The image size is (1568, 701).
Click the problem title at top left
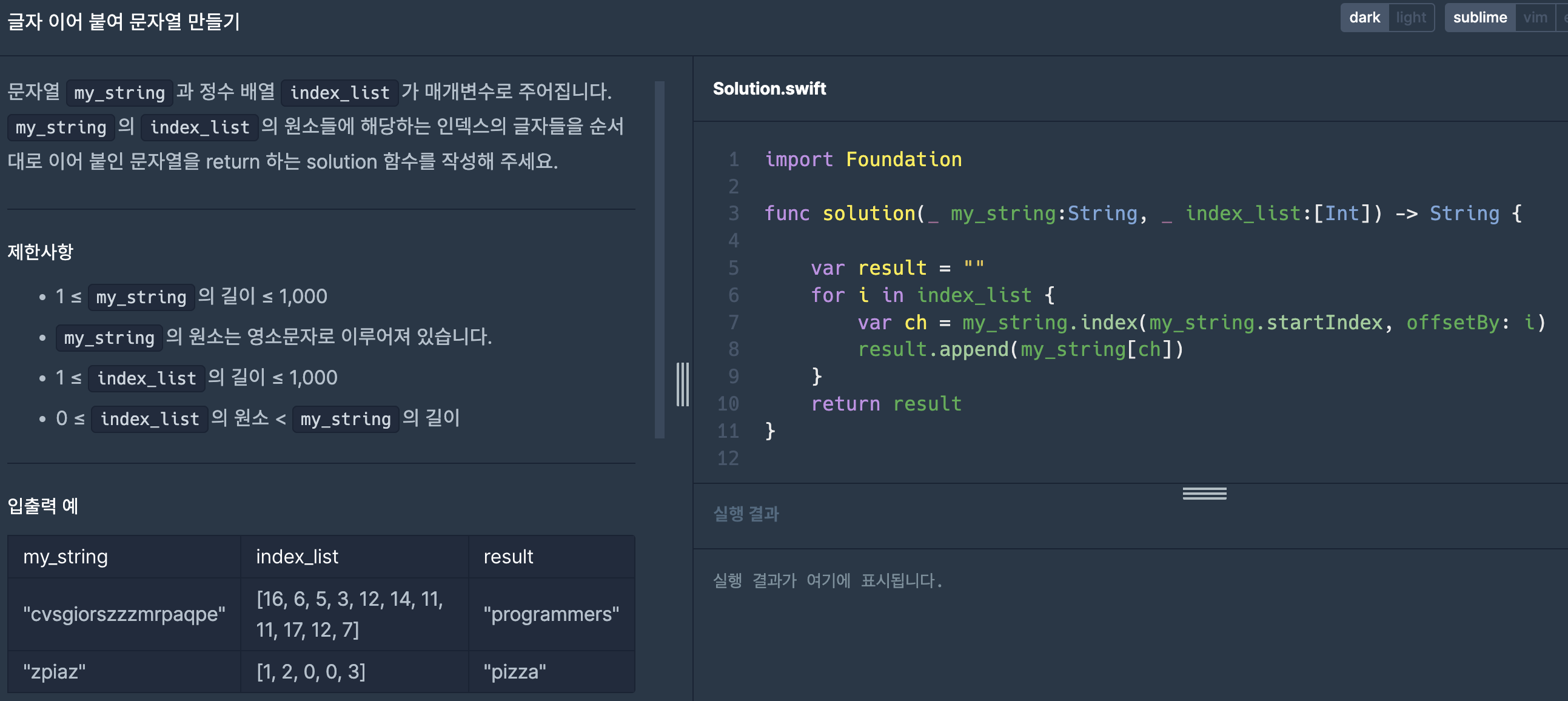124,22
